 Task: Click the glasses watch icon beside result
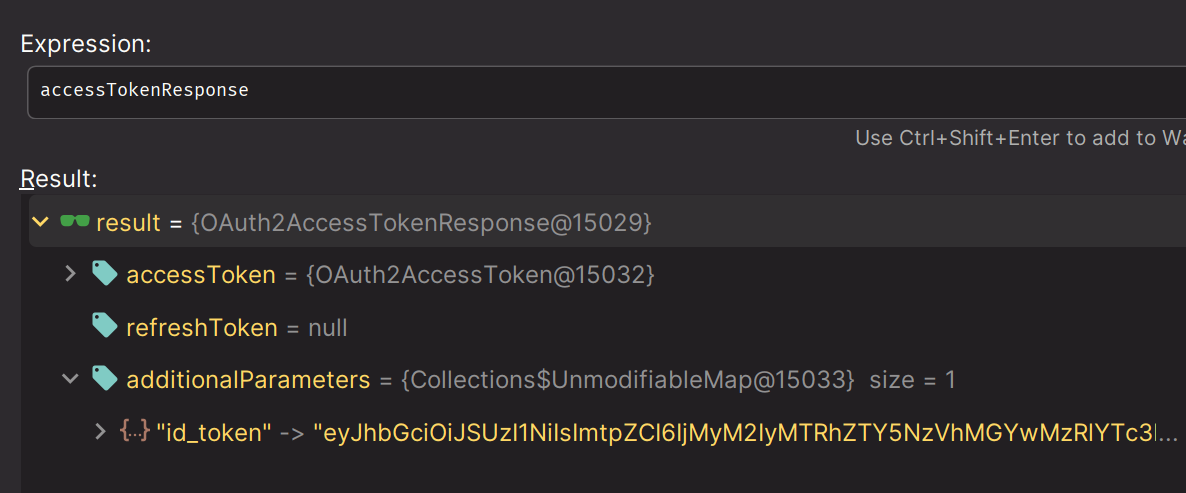tap(75, 222)
